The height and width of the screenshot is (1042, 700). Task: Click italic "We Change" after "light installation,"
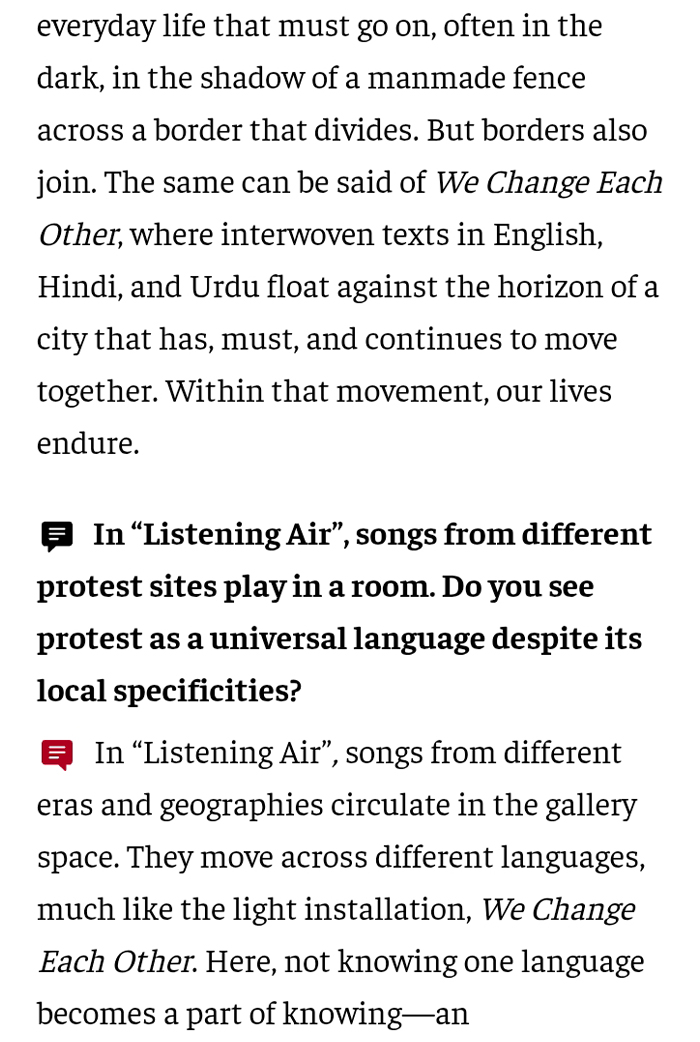[x=557, y=909]
